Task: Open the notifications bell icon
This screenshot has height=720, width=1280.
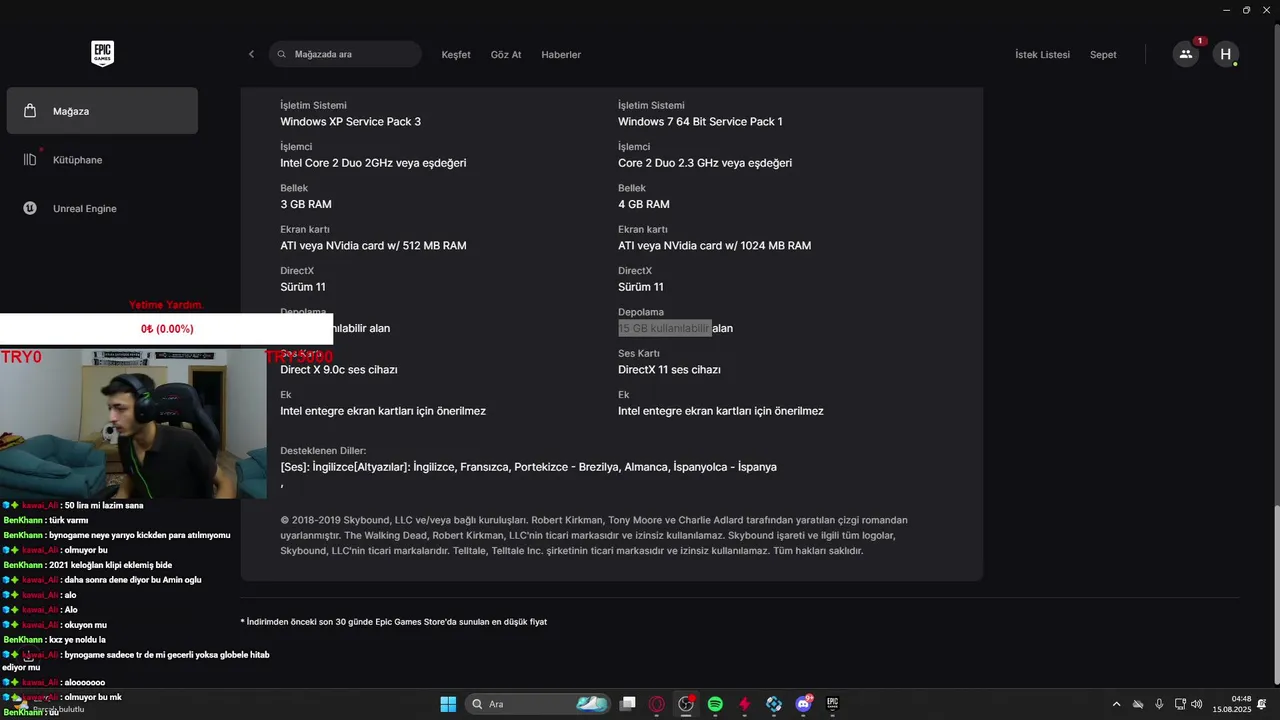Action: 1263,704
